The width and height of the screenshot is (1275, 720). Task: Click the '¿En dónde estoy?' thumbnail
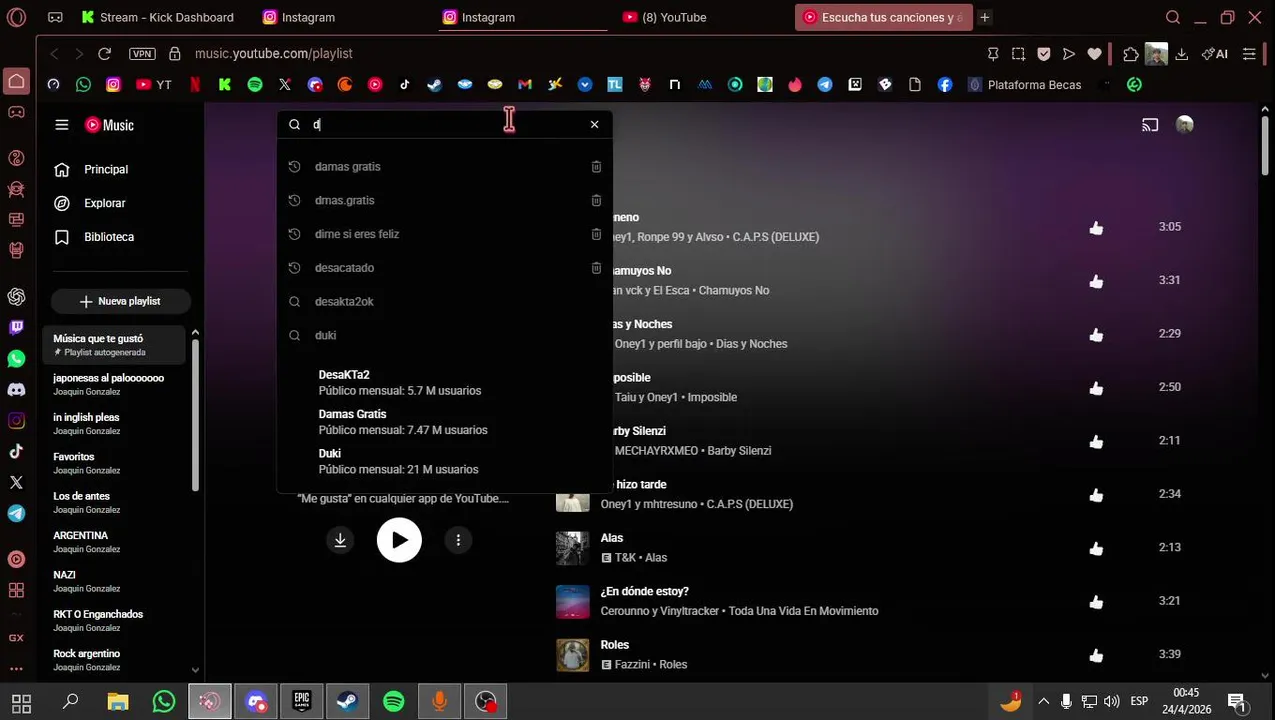(x=573, y=602)
